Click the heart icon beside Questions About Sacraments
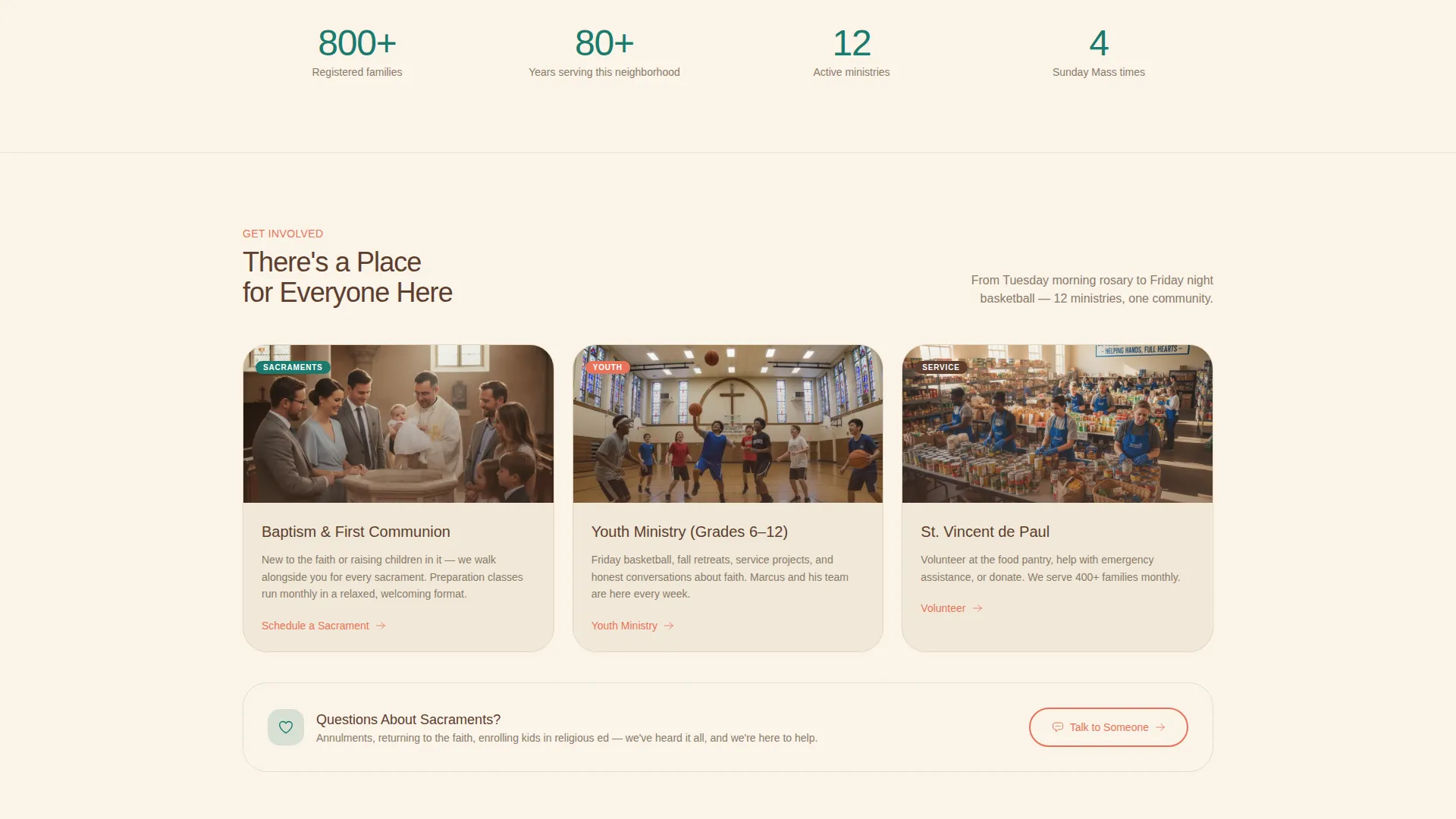The image size is (1456, 819). coord(286,727)
